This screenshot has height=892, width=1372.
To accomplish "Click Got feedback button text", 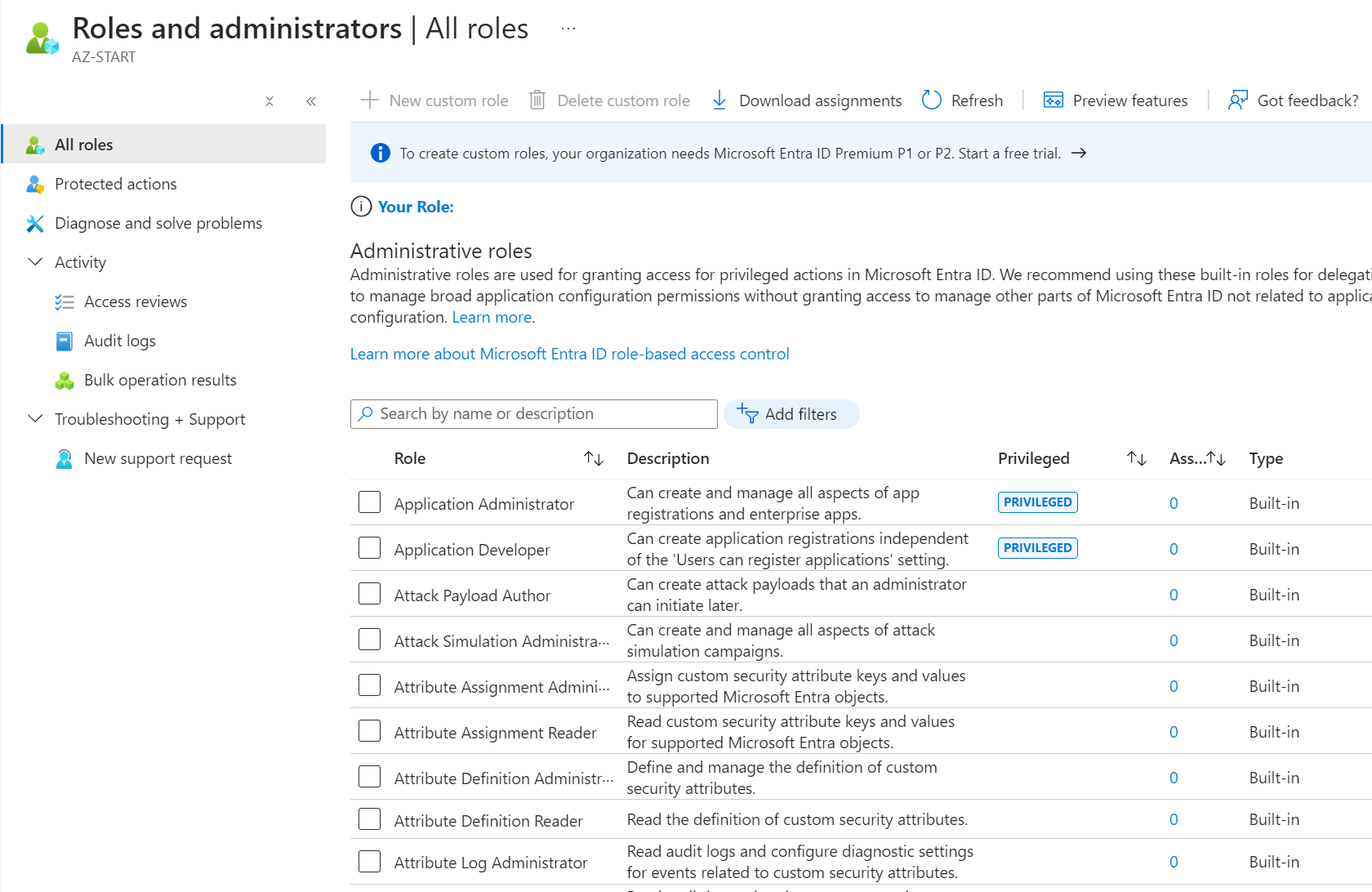I will click(1307, 100).
